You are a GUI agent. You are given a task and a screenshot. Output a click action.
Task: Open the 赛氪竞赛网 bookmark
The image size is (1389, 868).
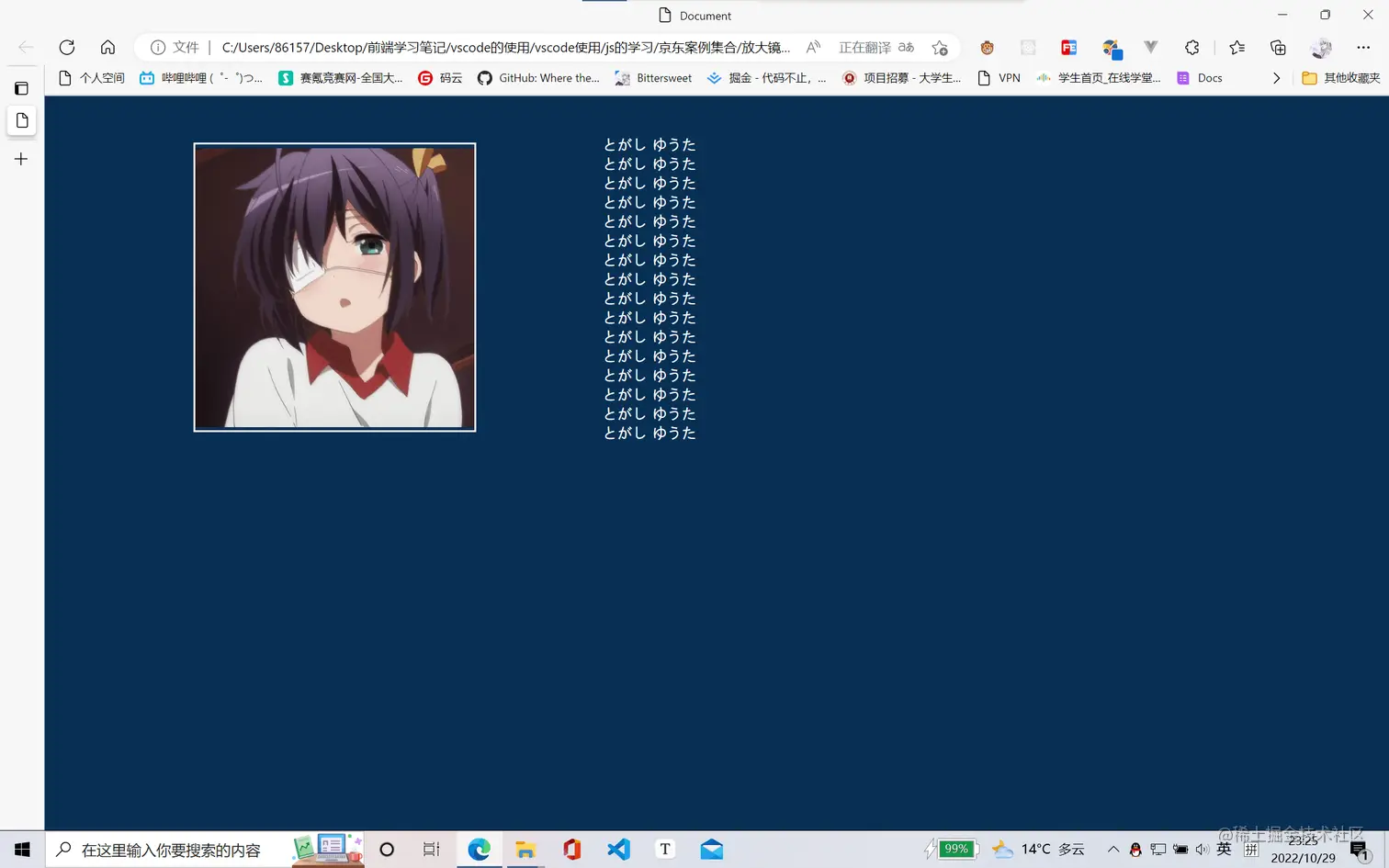pyautogui.click(x=341, y=78)
